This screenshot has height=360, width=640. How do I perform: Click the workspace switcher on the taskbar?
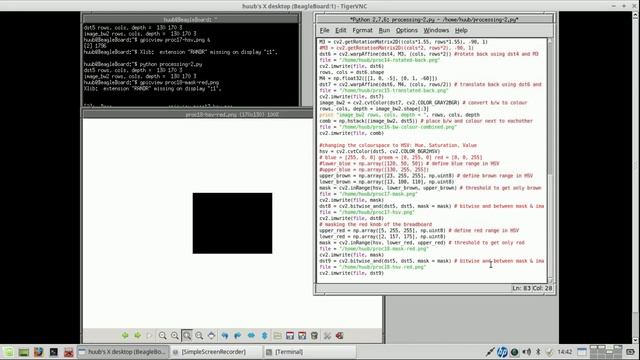[x=605, y=352]
